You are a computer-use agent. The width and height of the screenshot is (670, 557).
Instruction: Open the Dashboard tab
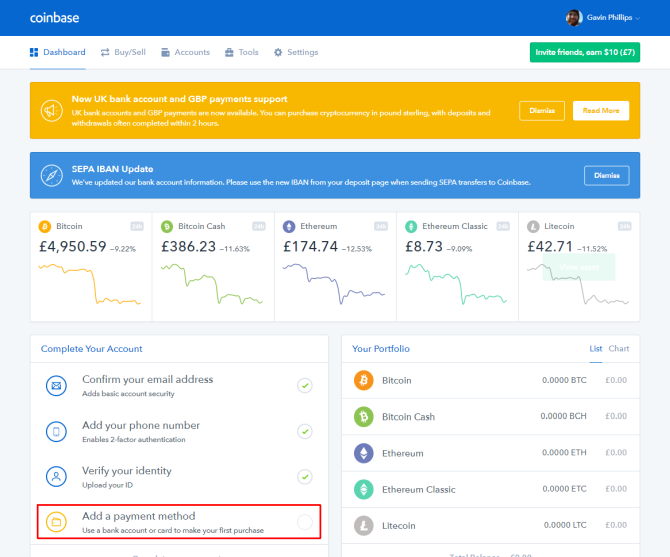(58, 52)
